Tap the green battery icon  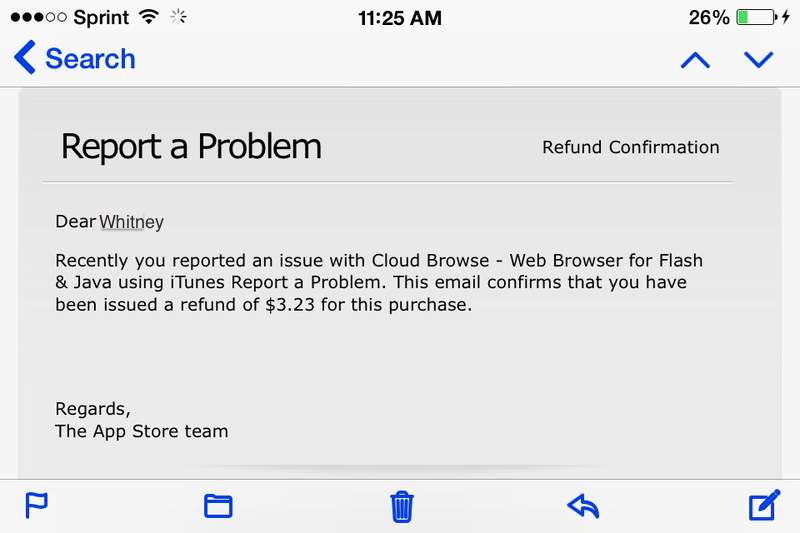coord(757,17)
